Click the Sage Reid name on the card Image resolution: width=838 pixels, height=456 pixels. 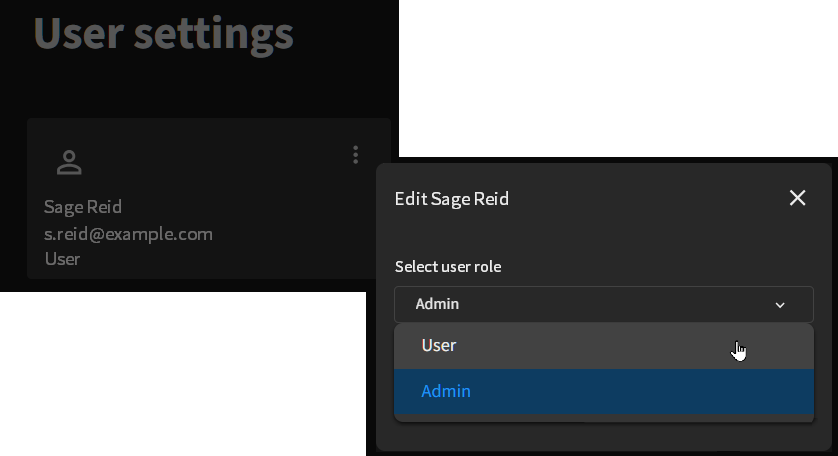point(83,207)
